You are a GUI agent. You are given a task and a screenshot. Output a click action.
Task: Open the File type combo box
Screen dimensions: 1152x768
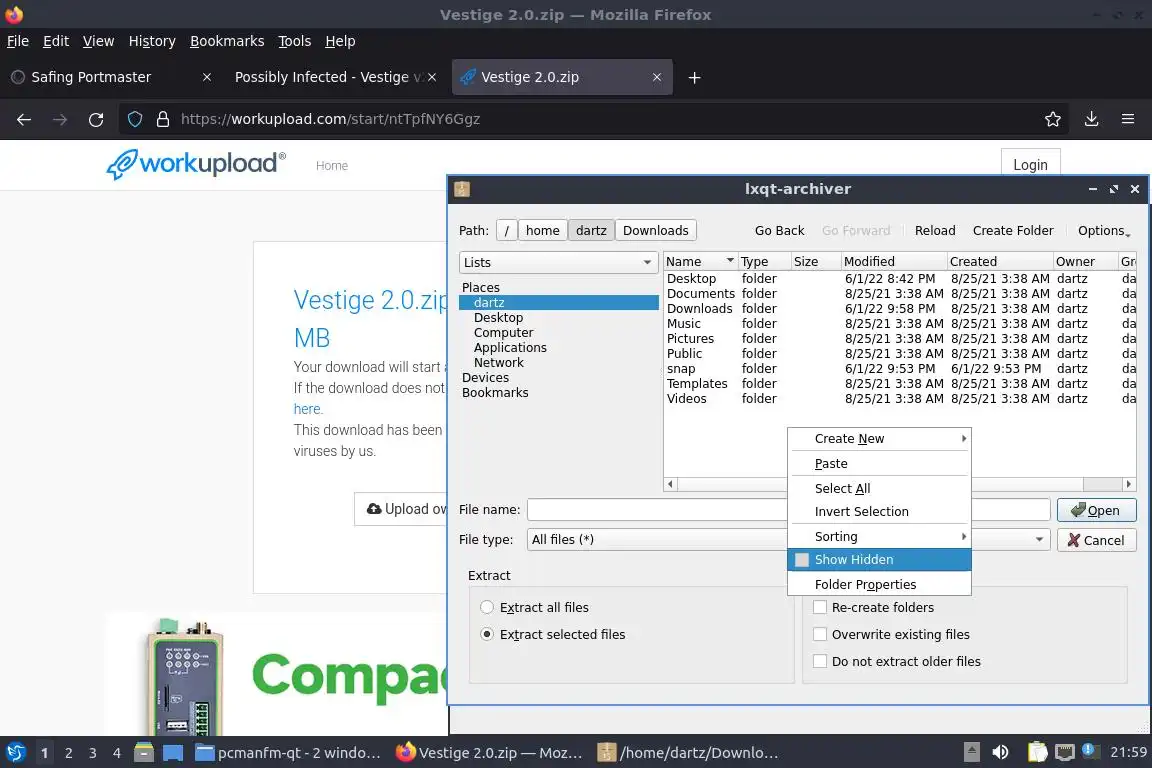(789, 539)
